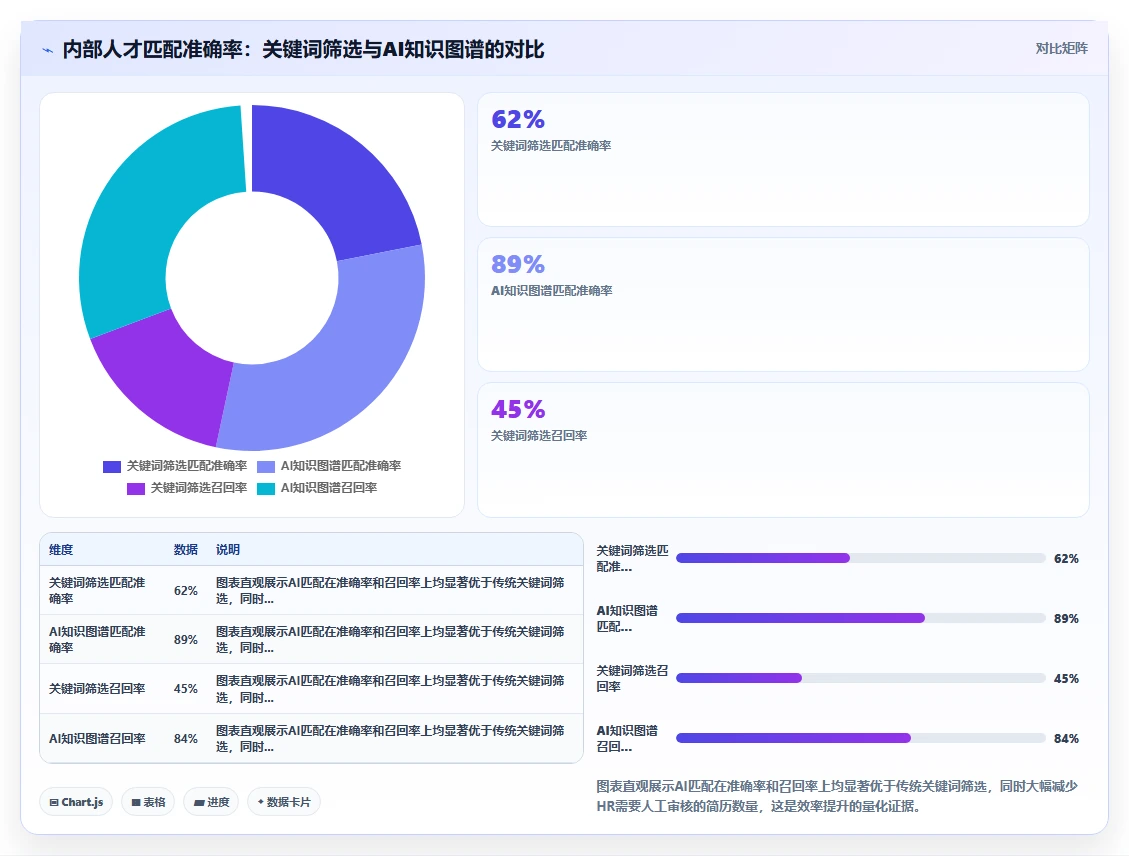Click the 45% progress bar
The width and height of the screenshot is (1129, 856).
[860, 678]
